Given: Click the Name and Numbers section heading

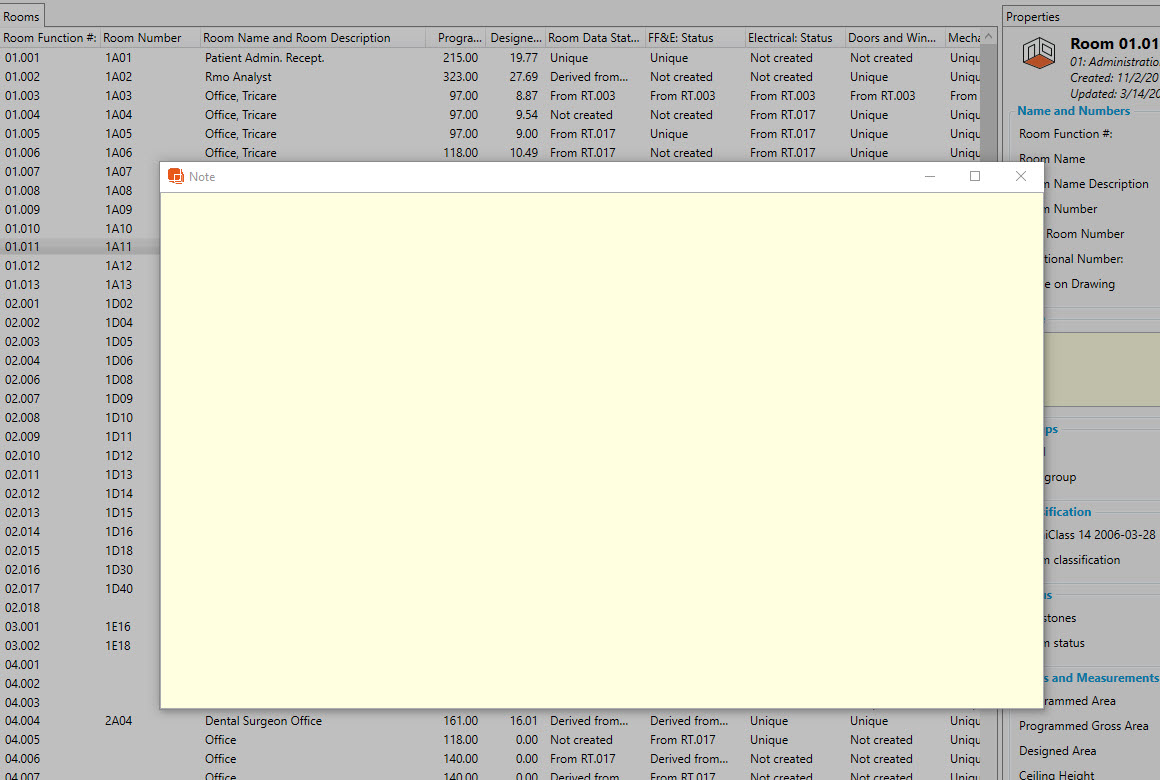Looking at the screenshot, I should tap(1073, 111).
